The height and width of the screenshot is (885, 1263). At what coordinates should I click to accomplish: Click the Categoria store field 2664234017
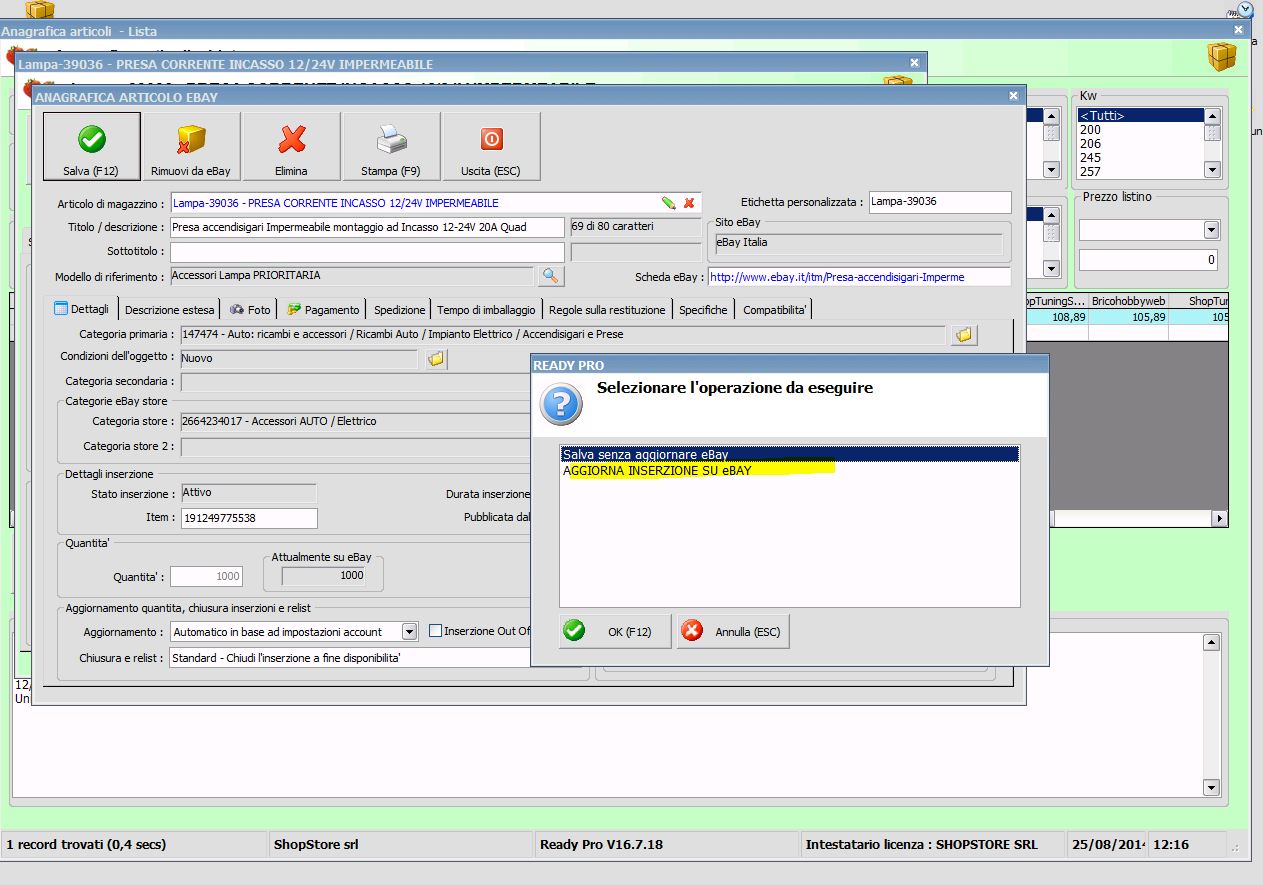pyautogui.click(x=355, y=422)
